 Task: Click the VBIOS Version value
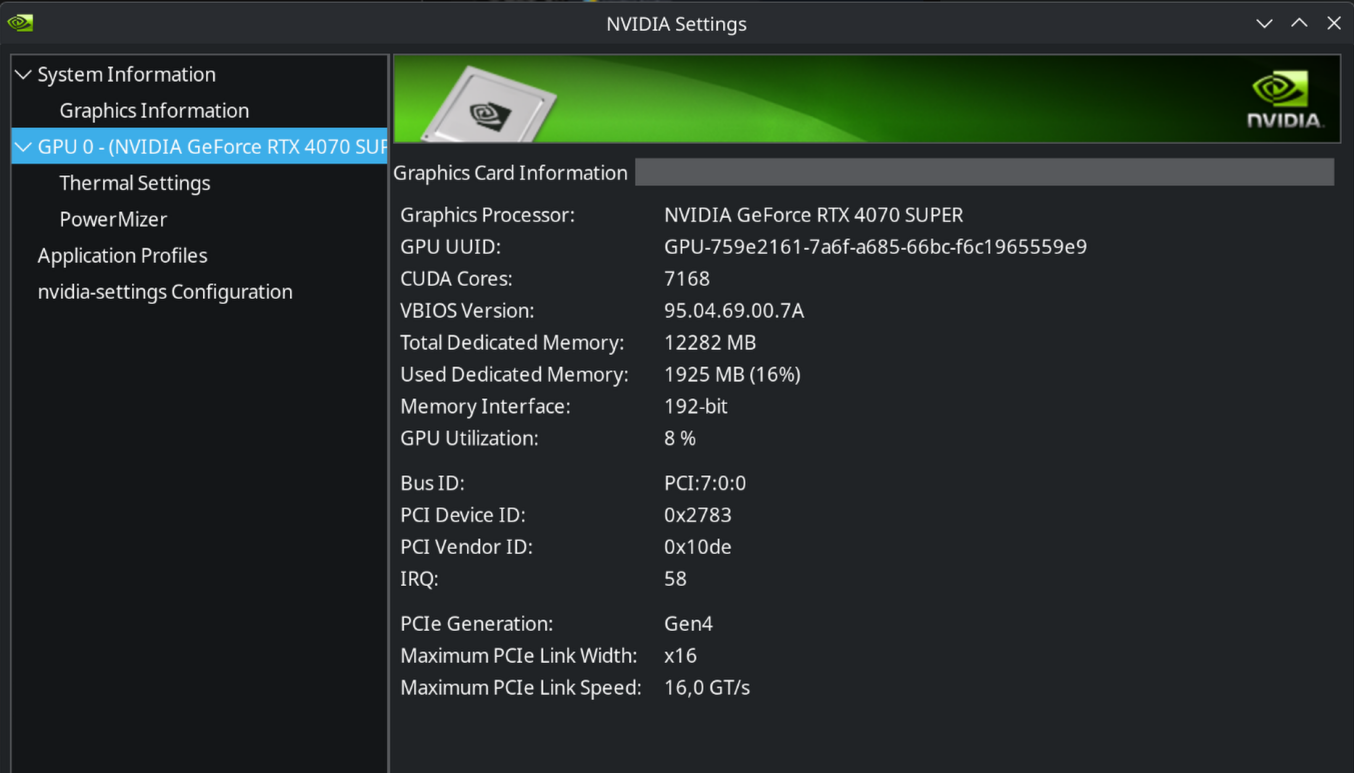[x=734, y=311]
